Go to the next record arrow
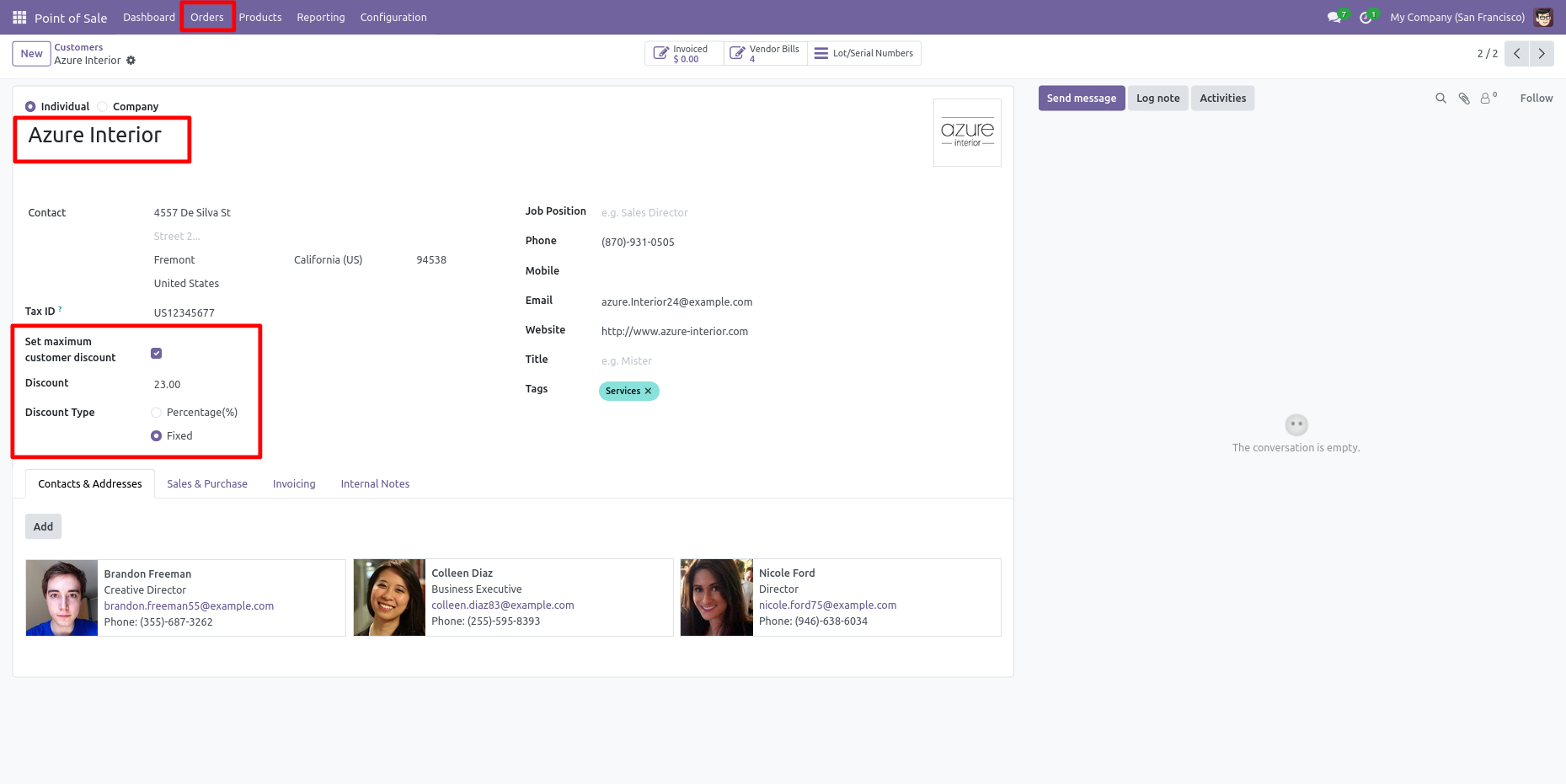Screen dimensions: 1566x784 coord(1542,53)
